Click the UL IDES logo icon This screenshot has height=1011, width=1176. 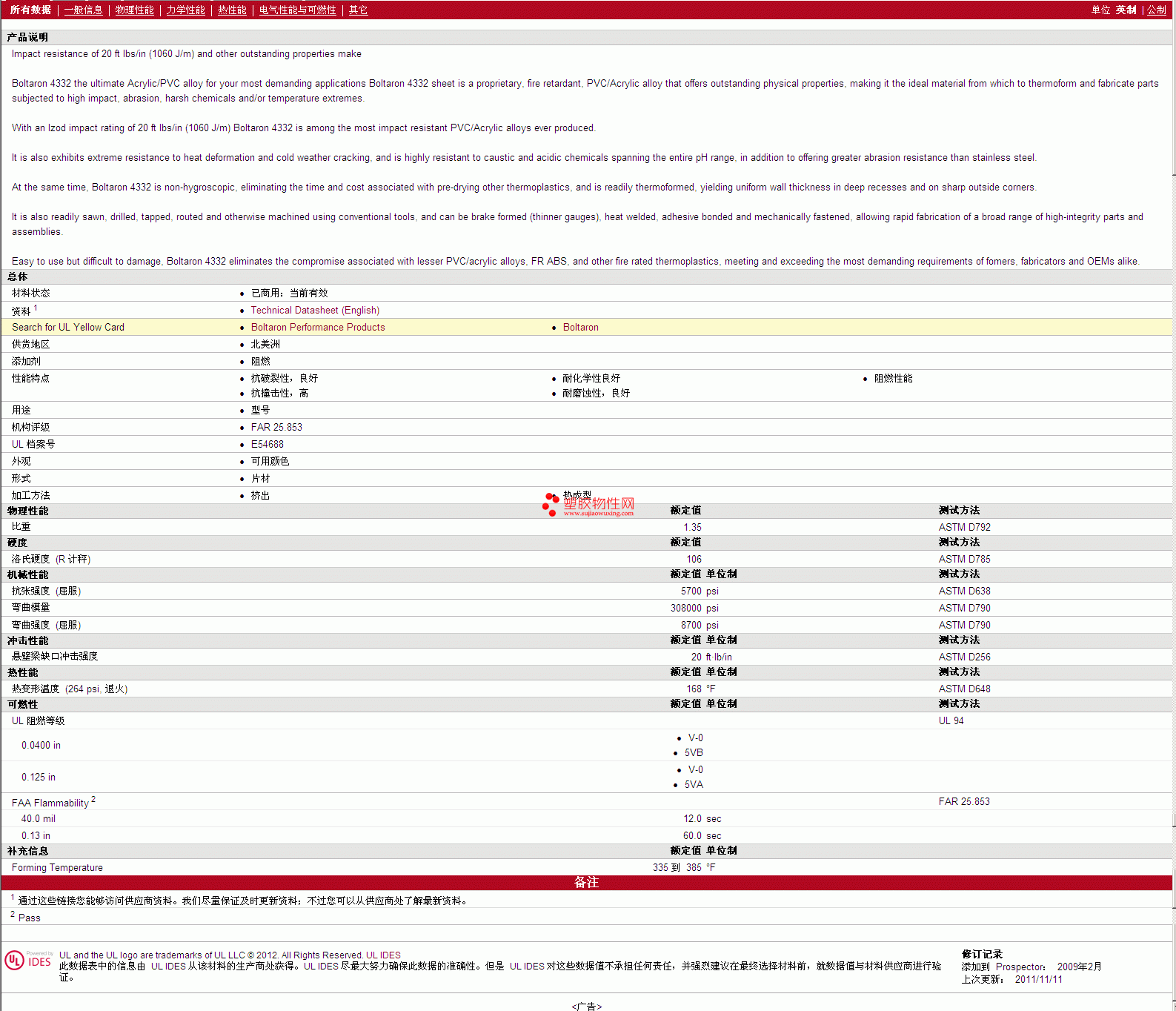click(x=29, y=961)
